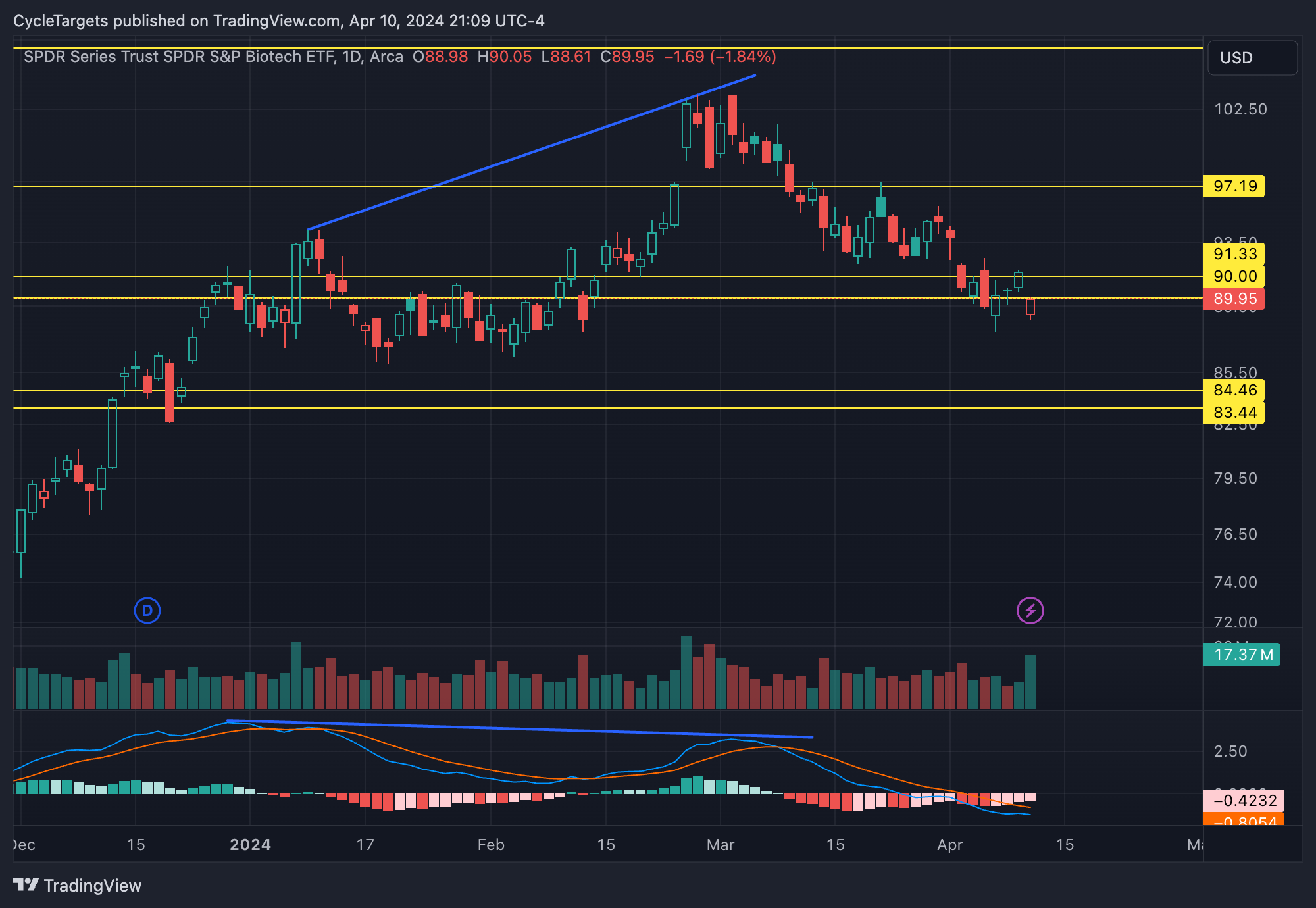Click the 76.50 price axis label
This screenshot has height=908, width=1316.
click(x=1236, y=534)
